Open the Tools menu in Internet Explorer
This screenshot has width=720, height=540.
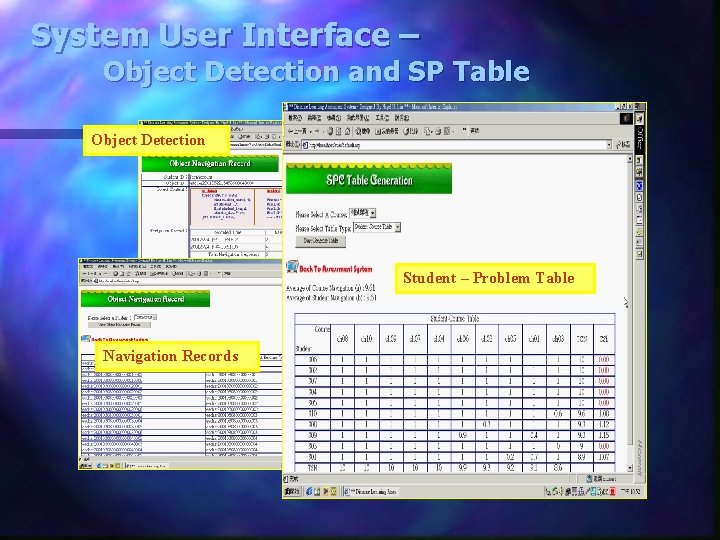click(x=382, y=118)
